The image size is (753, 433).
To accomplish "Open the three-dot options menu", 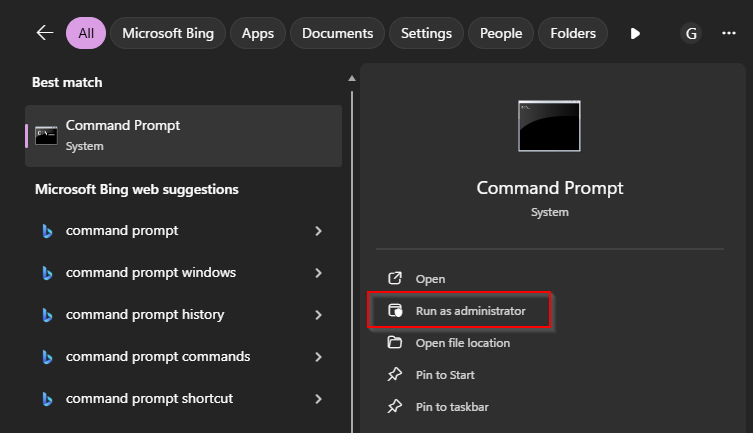I will 729,33.
